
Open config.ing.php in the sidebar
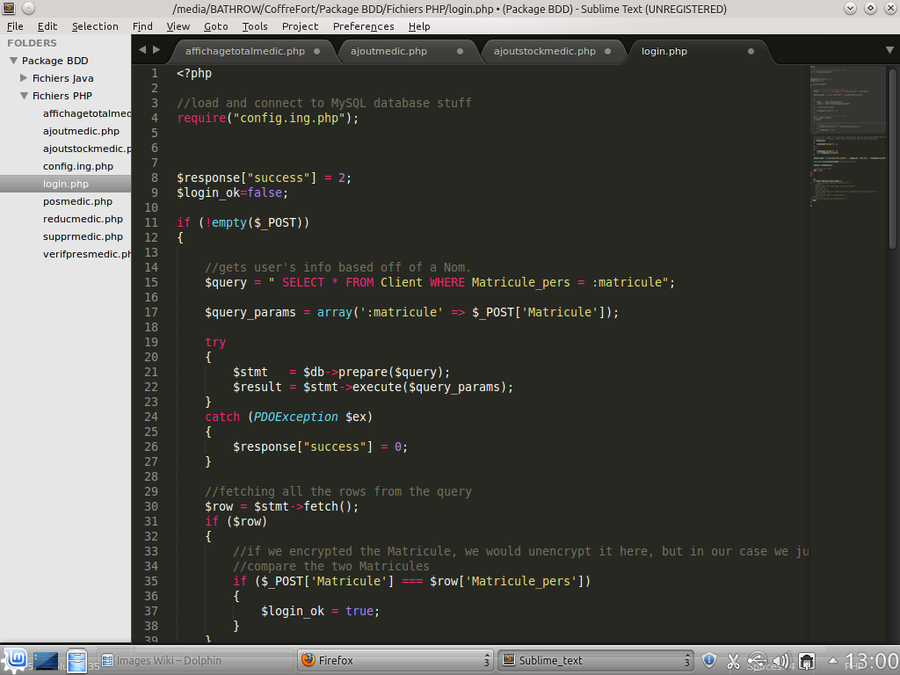pos(78,166)
